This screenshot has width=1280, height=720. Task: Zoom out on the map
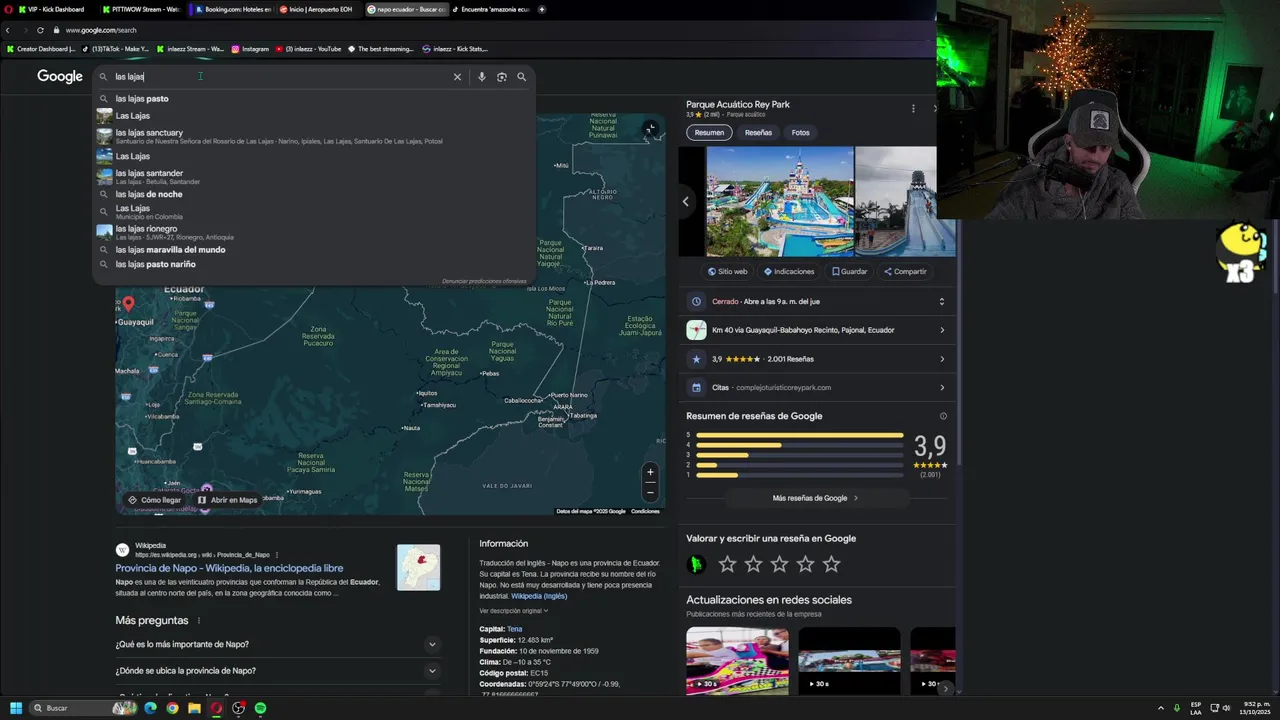pos(650,492)
